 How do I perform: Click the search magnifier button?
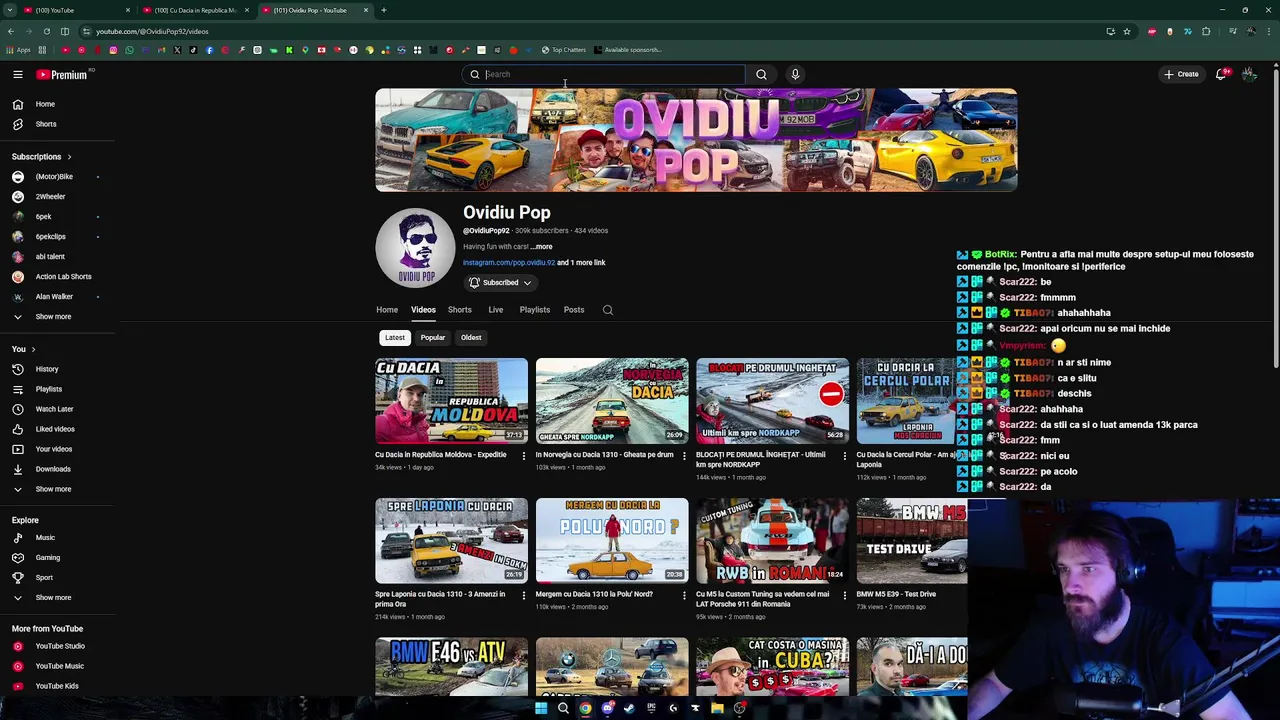761,74
